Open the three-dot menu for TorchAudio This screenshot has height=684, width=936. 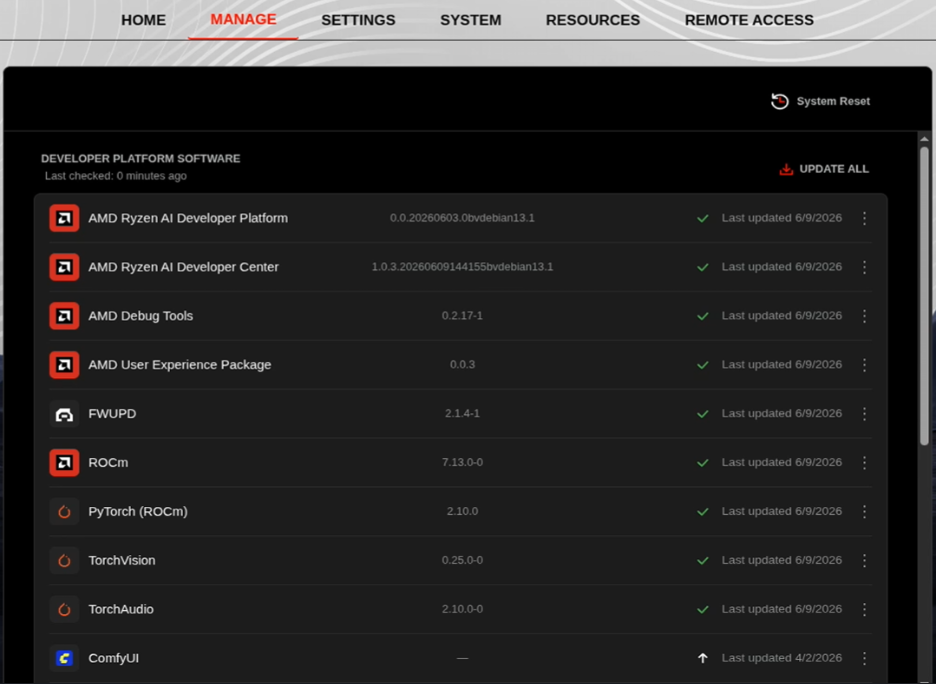point(864,610)
